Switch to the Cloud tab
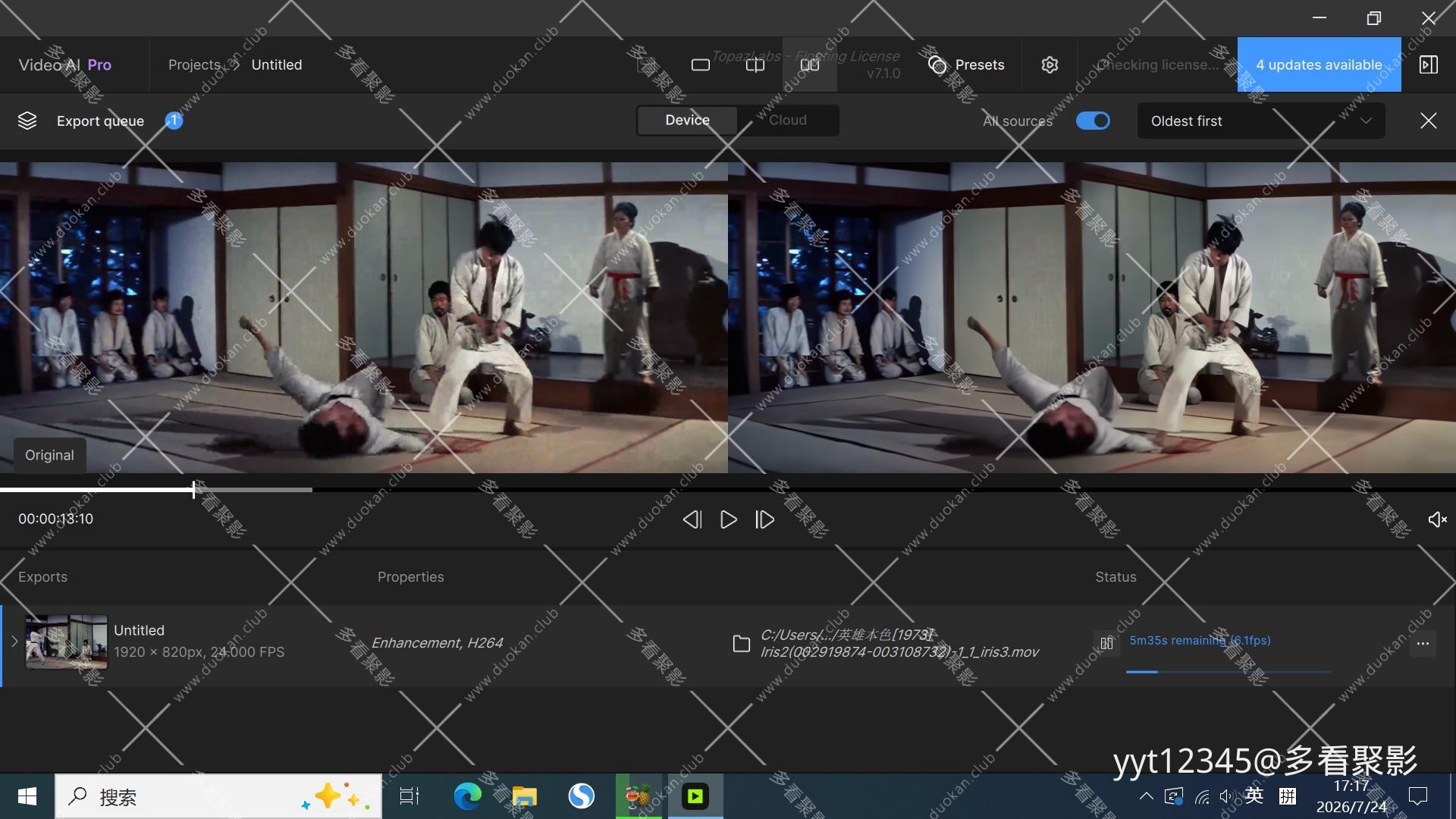 (x=788, y=120)
